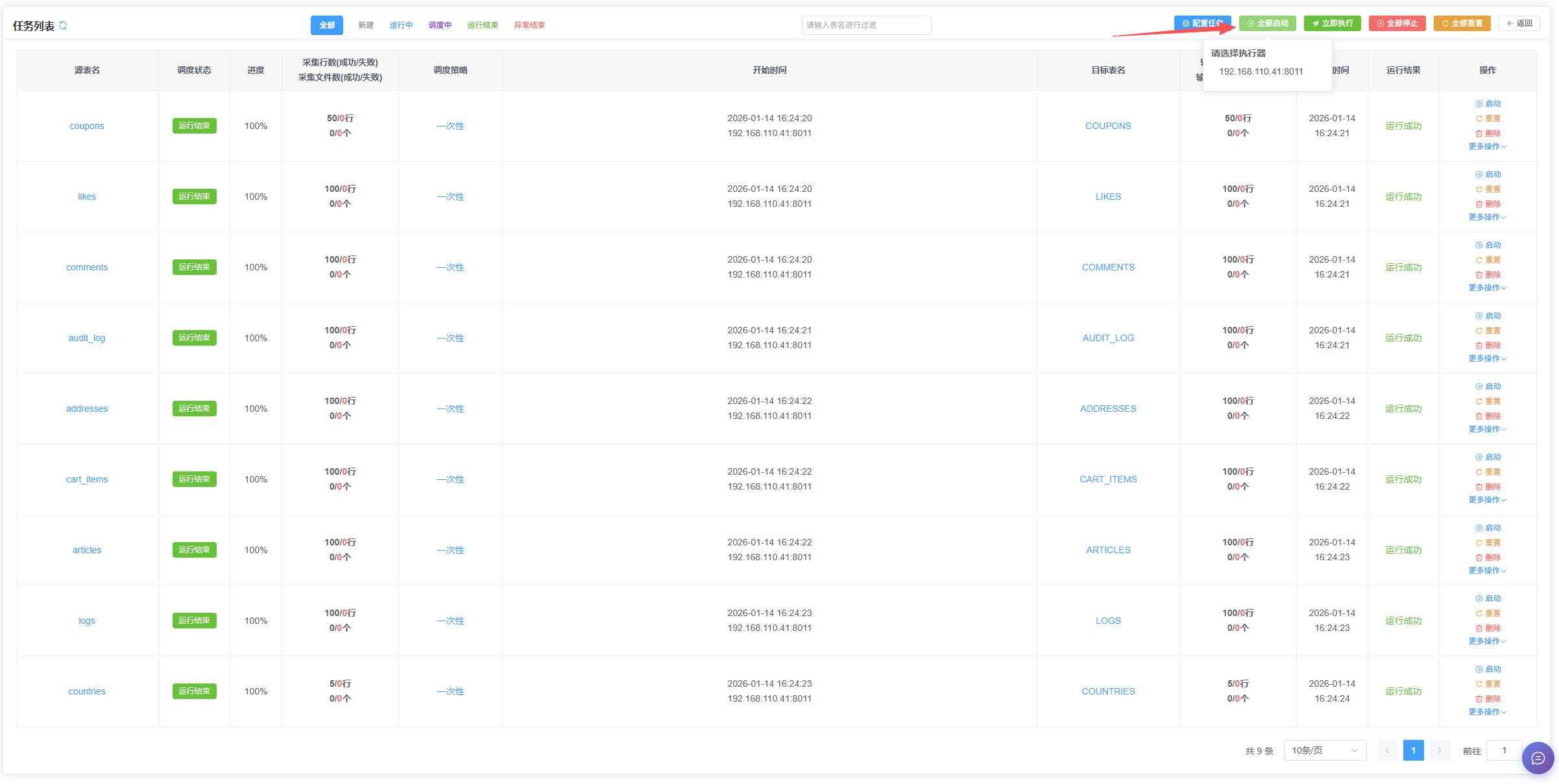
Task: Delete the audit_log task
Action: (1488, 346)
